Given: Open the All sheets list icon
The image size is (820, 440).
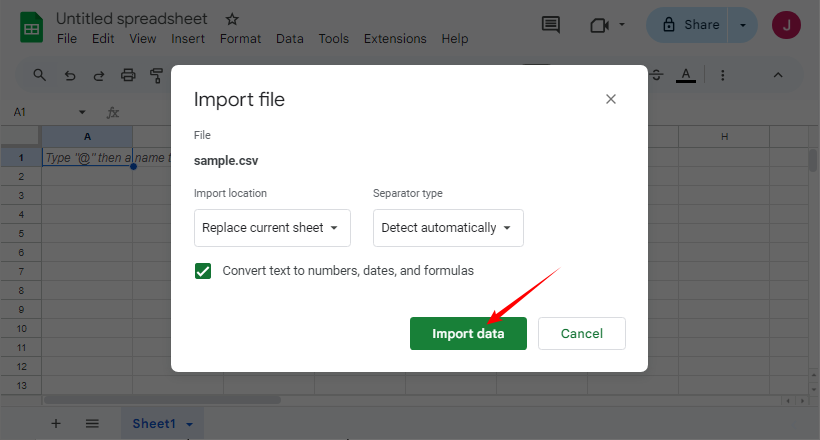Looking at the screenshot, I should 92,423.
